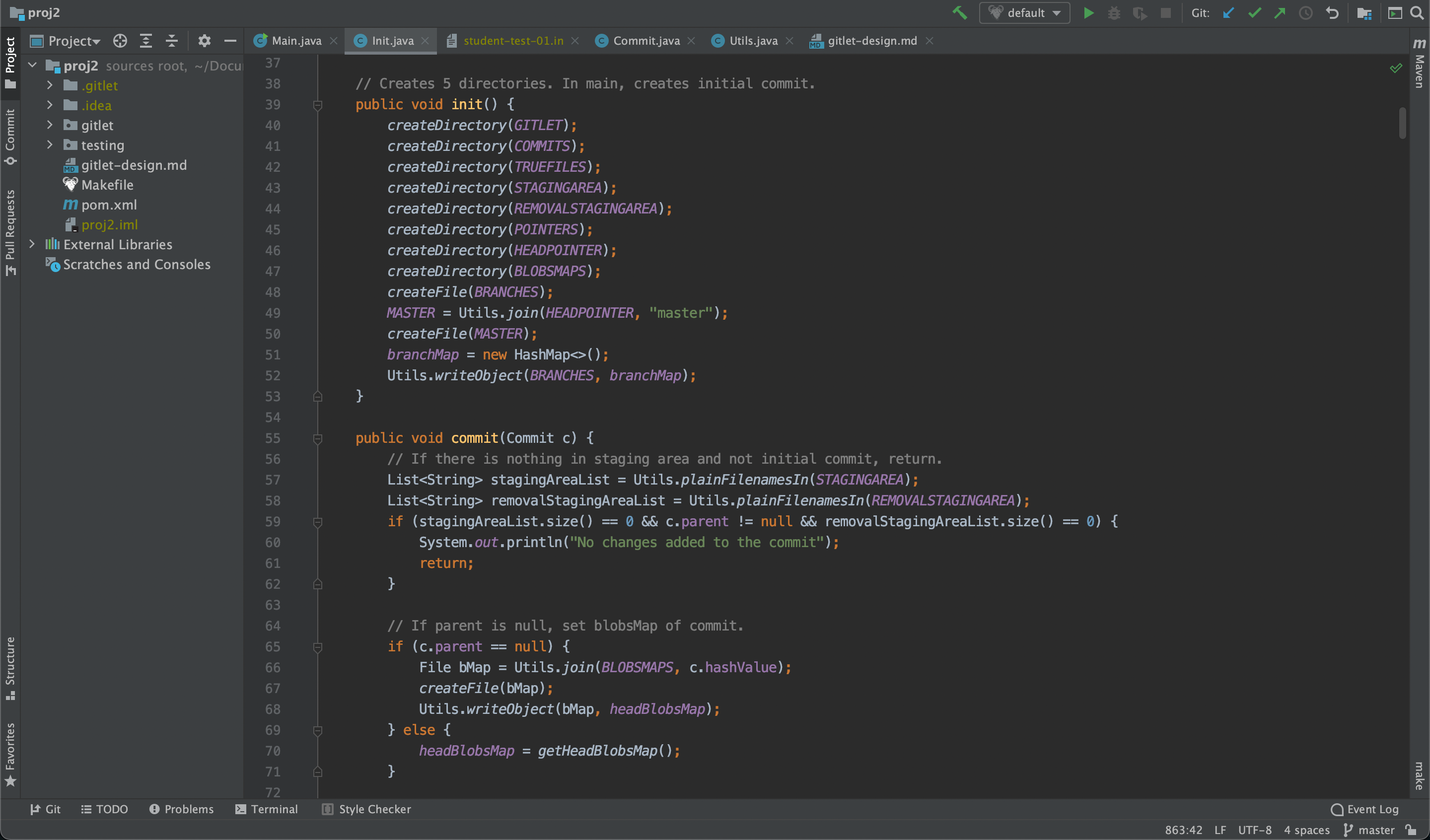The image size is (1430, 840).
Task: Switch to Main.java tab
Action: pos(296,41)
